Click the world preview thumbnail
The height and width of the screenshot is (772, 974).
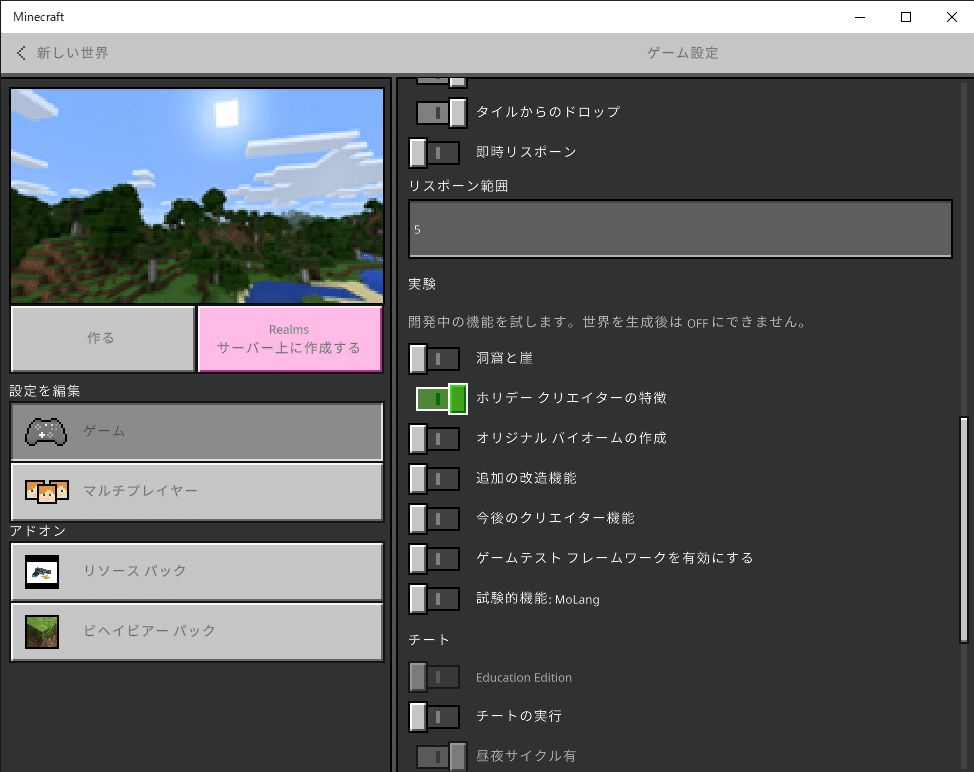click(196, 195)
